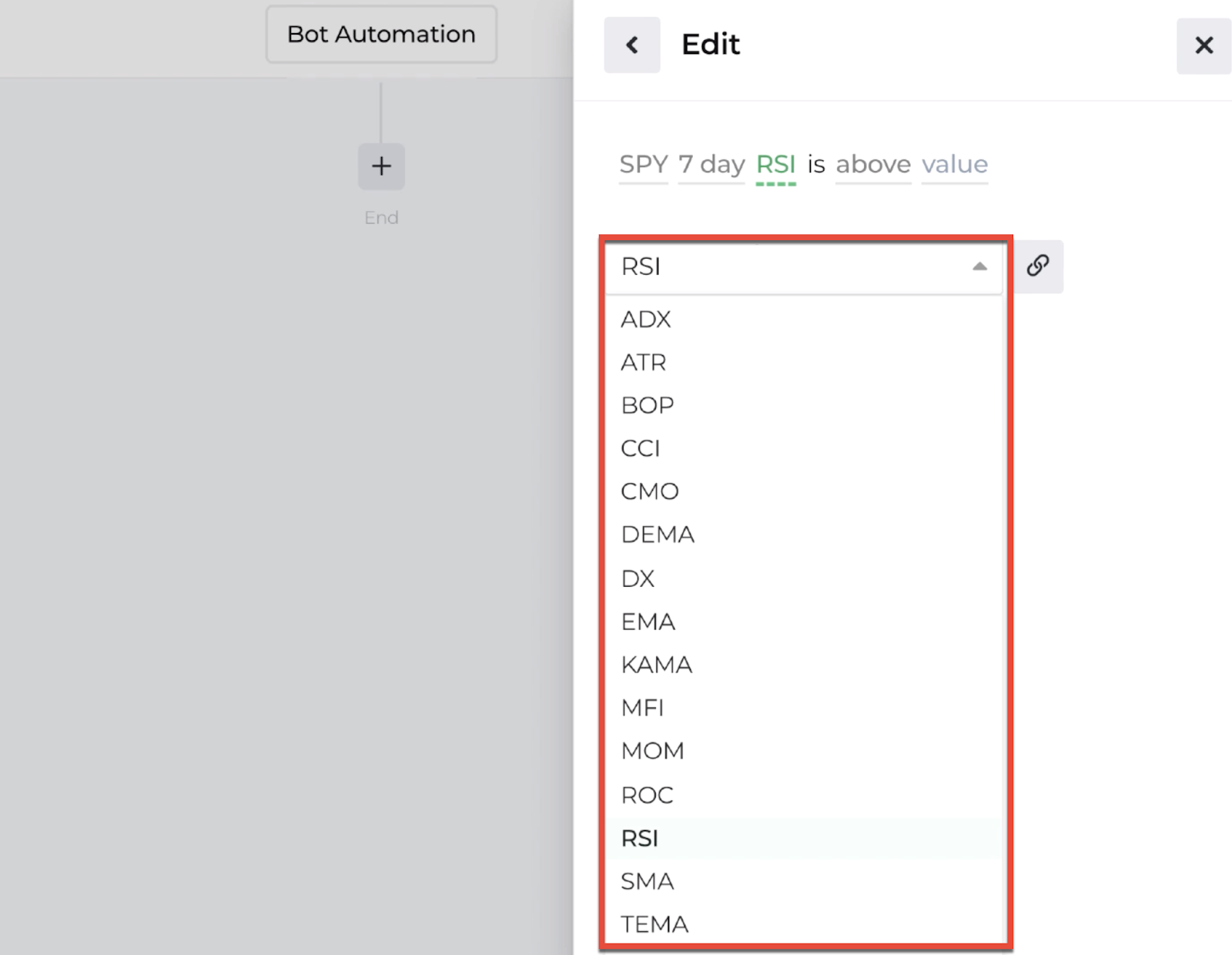Click the RSI dropdown input field
This screenshot has width=1232, height=955.
click(x=804, y=266)
